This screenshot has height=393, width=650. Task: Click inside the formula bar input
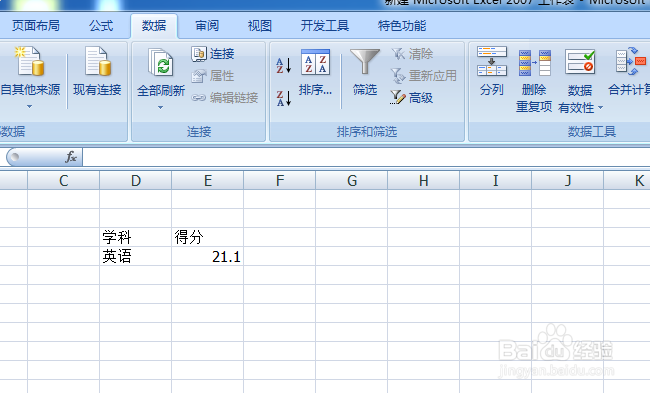366,157
